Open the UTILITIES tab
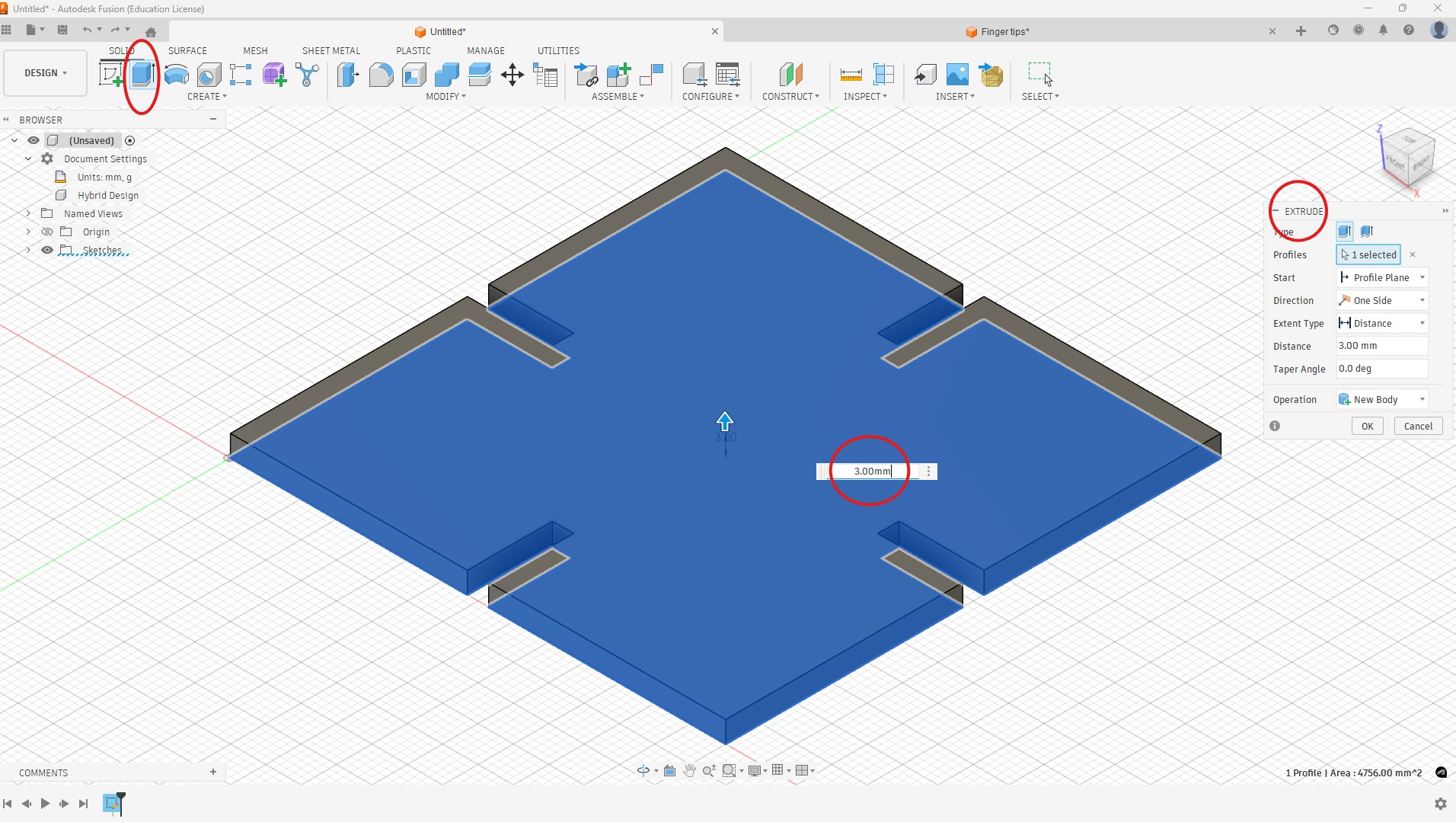Screen dimensions: 1456x822 pos(558,50)
